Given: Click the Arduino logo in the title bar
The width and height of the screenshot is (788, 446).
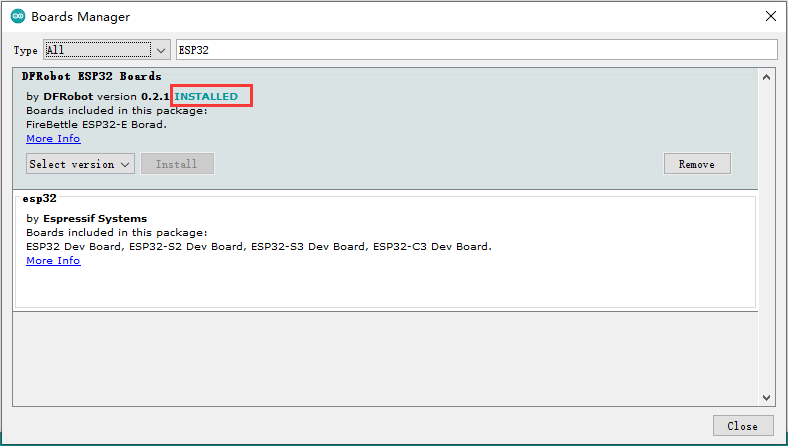Looking at the screenshot, I should click(18, 16).
